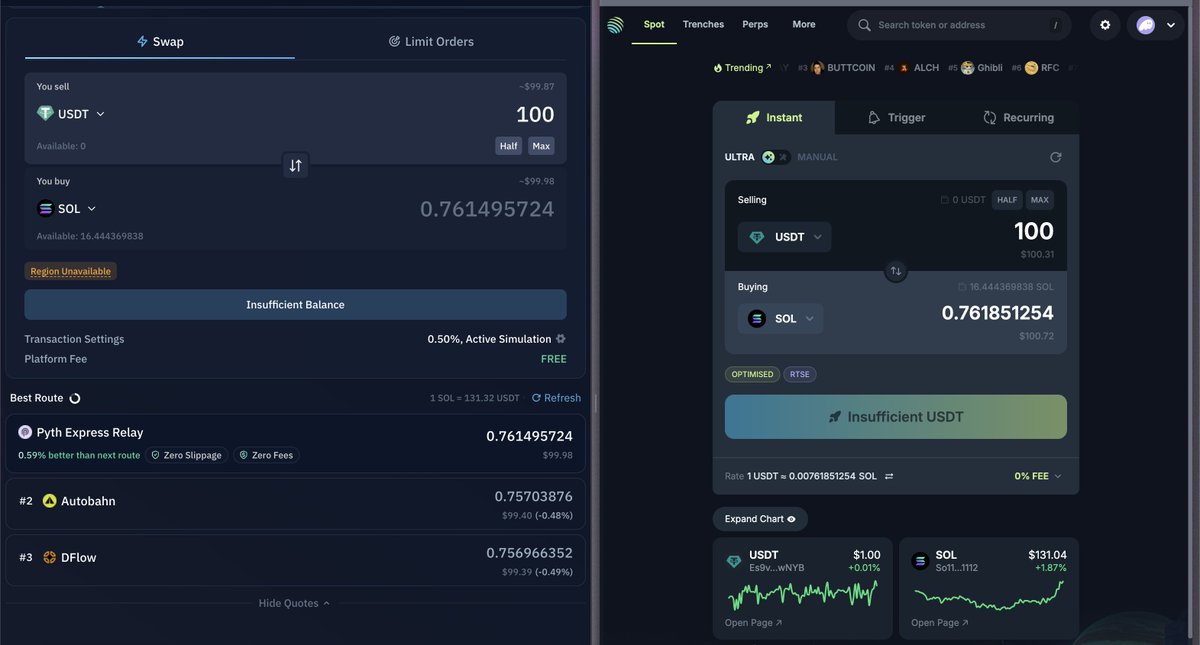Click the DFlow logo icon
1200x645 pixels.
(x=50, y=558)
